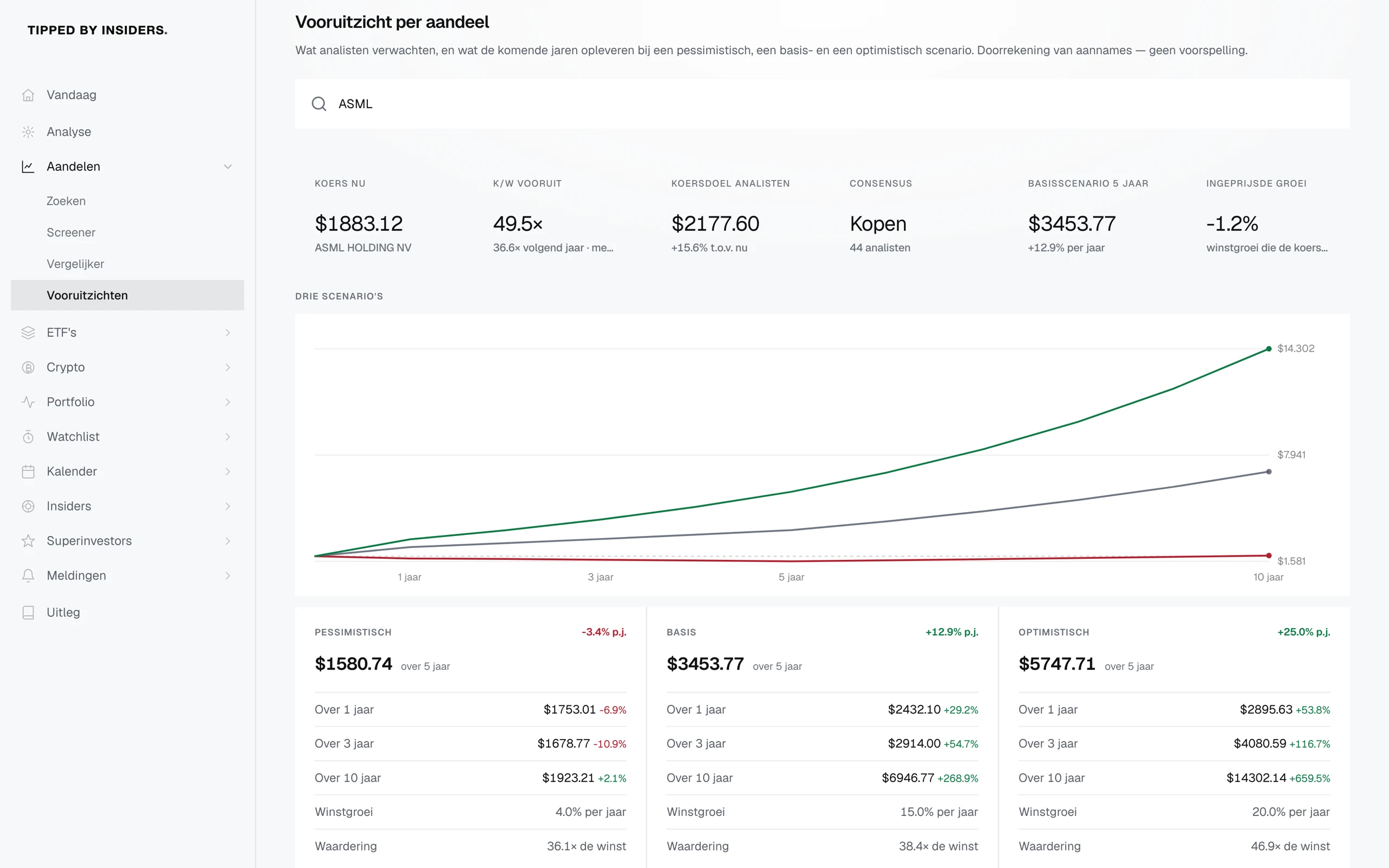This screenshot has width=1389, height=868.
Task: Expand the Portfolio section chevron
Action: point(228,402)
